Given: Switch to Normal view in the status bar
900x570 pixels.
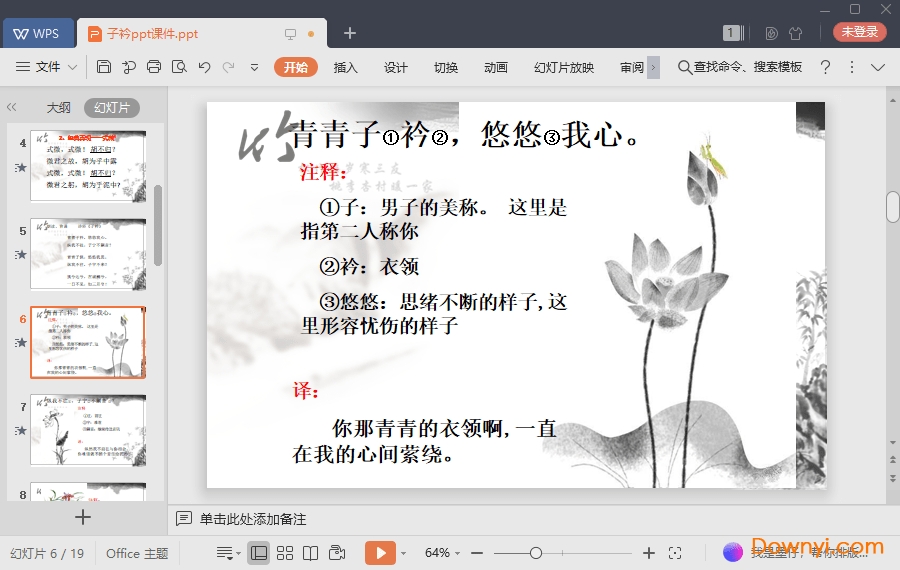Looking at the screenshot, I should 259,553.
